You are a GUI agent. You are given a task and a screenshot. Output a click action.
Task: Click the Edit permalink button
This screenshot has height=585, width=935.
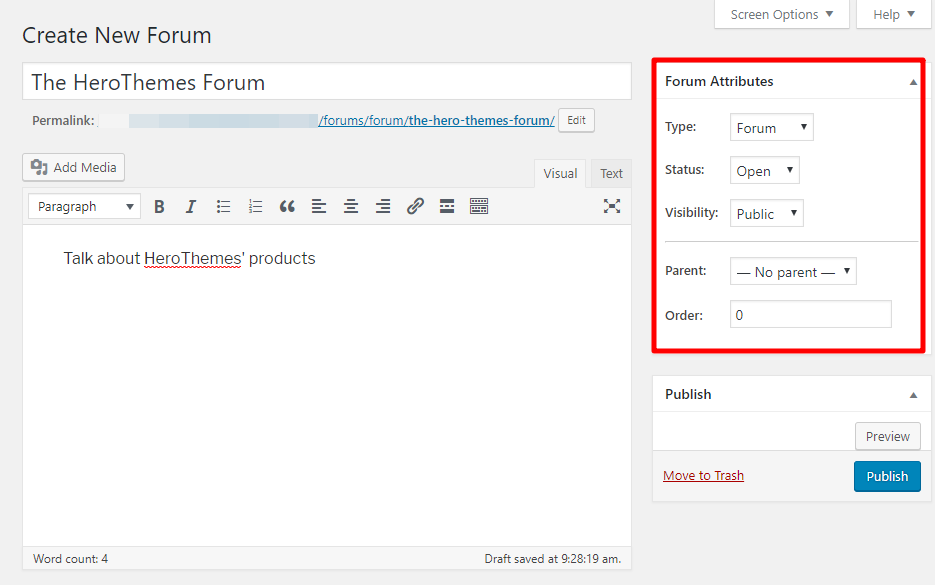point(576,120)
